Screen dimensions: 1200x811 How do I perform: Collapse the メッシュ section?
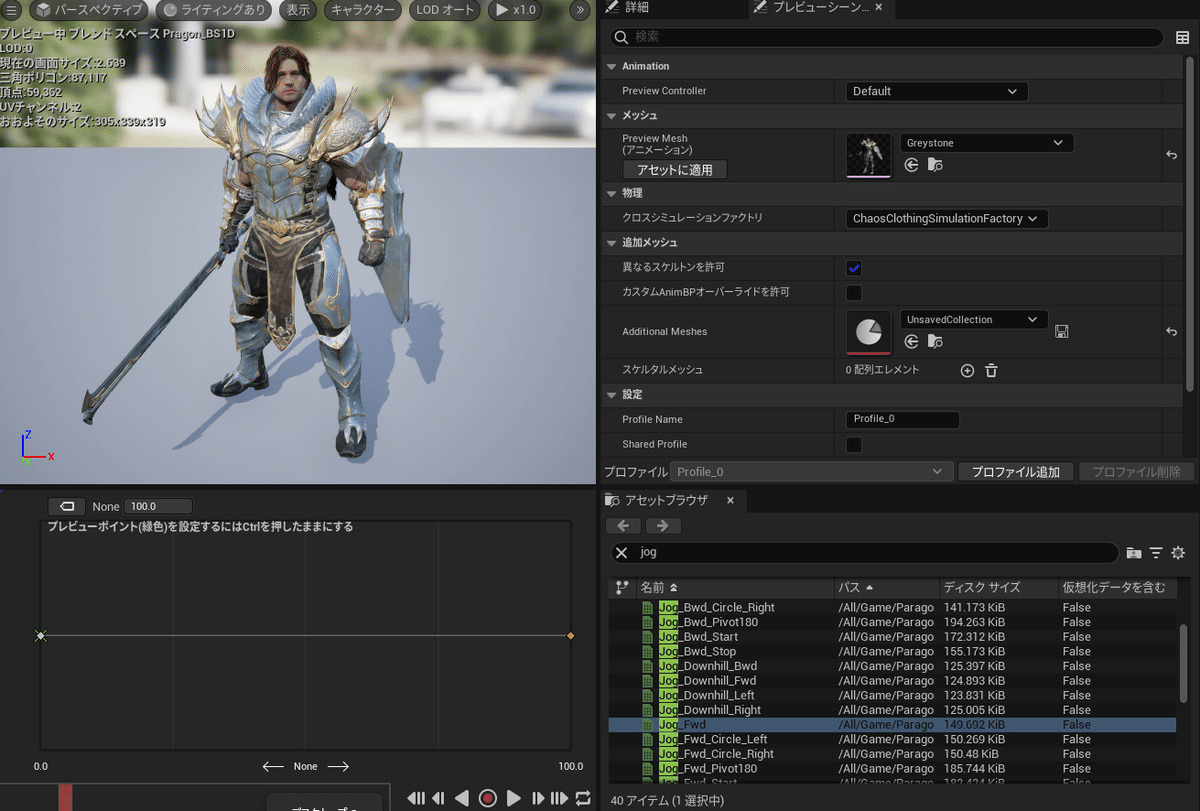(x=612, y=116)
